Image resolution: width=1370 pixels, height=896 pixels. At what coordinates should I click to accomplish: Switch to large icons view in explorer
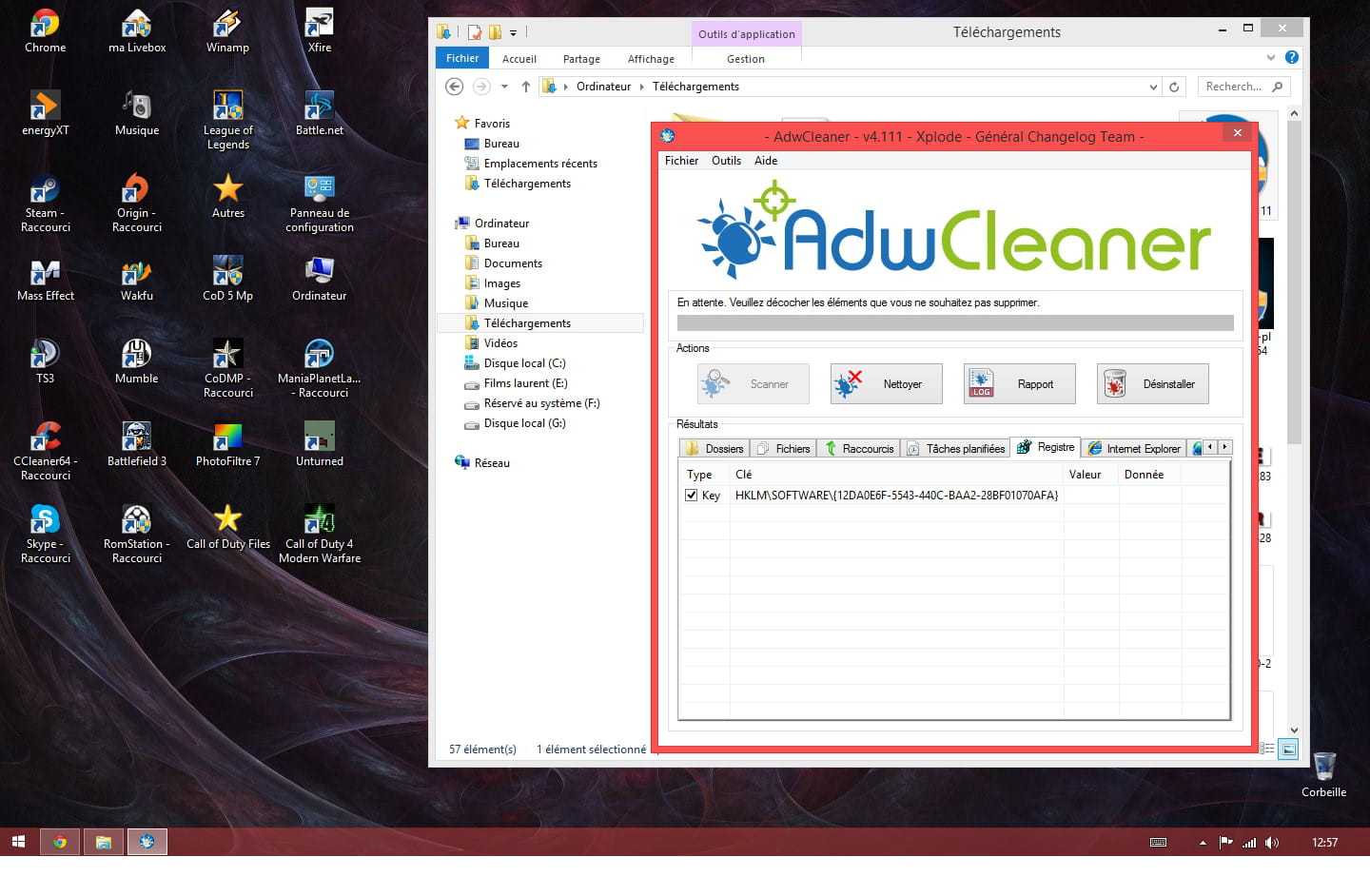[x=1288, y=750]
